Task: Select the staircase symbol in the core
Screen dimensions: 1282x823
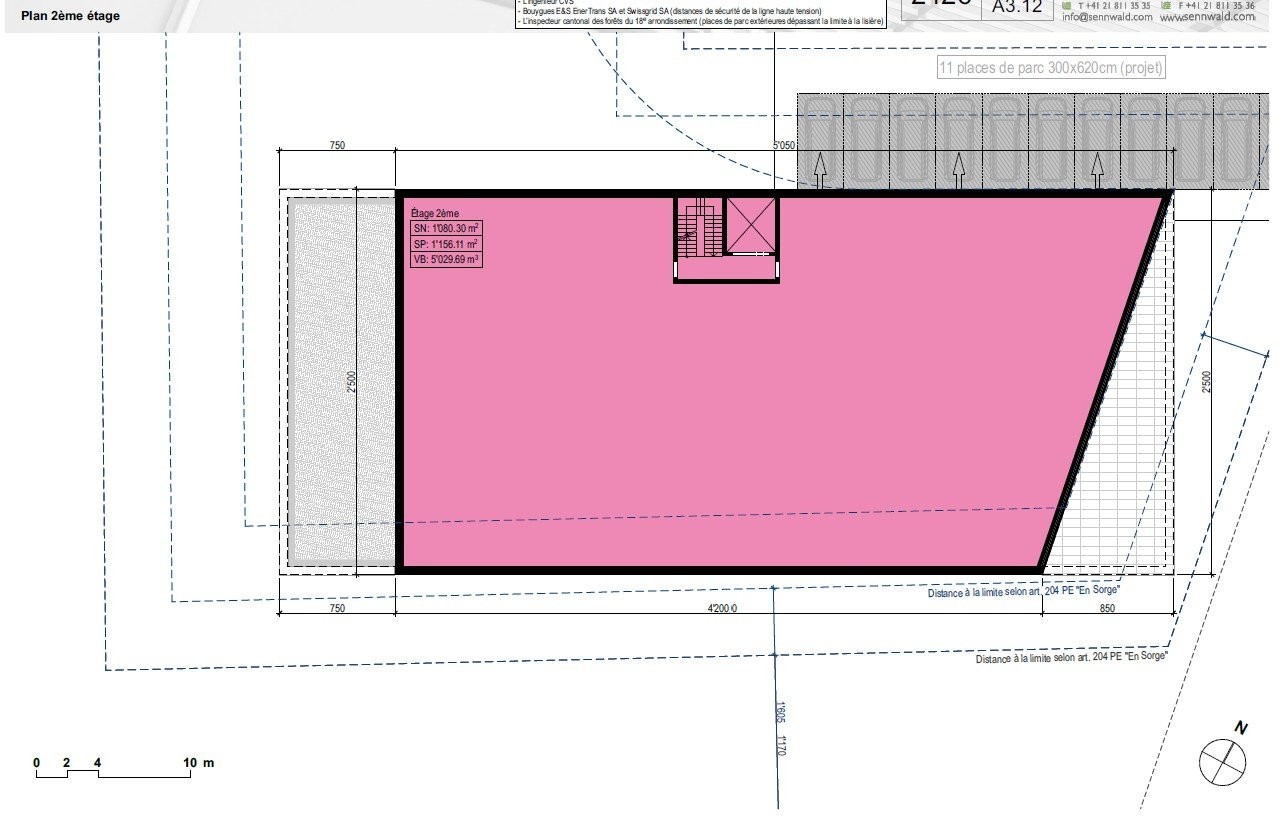Action: (x=698, y=228)
